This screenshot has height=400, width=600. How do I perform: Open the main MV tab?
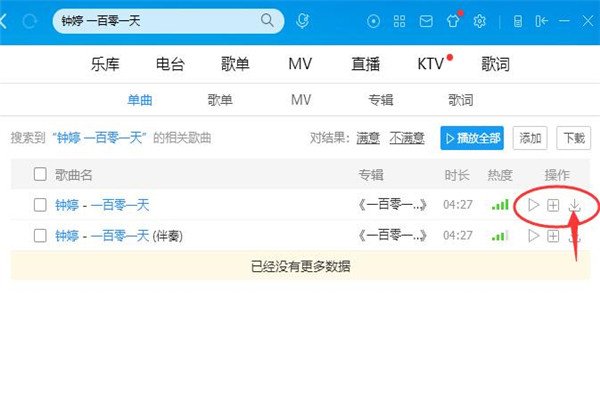(300, 64)
